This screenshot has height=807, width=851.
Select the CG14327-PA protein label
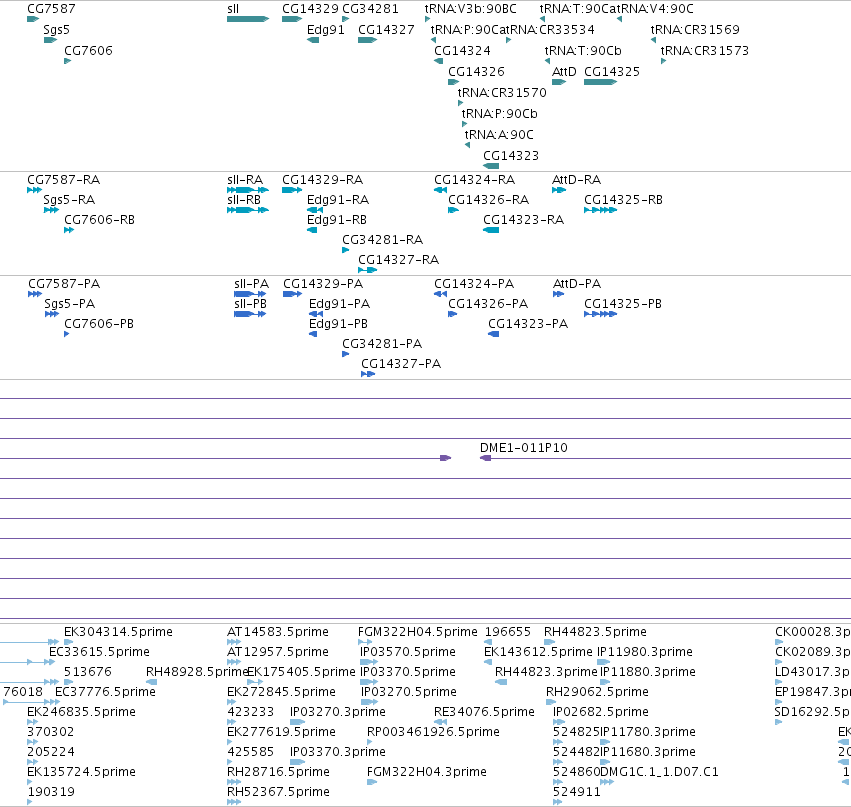pos(401,365)
